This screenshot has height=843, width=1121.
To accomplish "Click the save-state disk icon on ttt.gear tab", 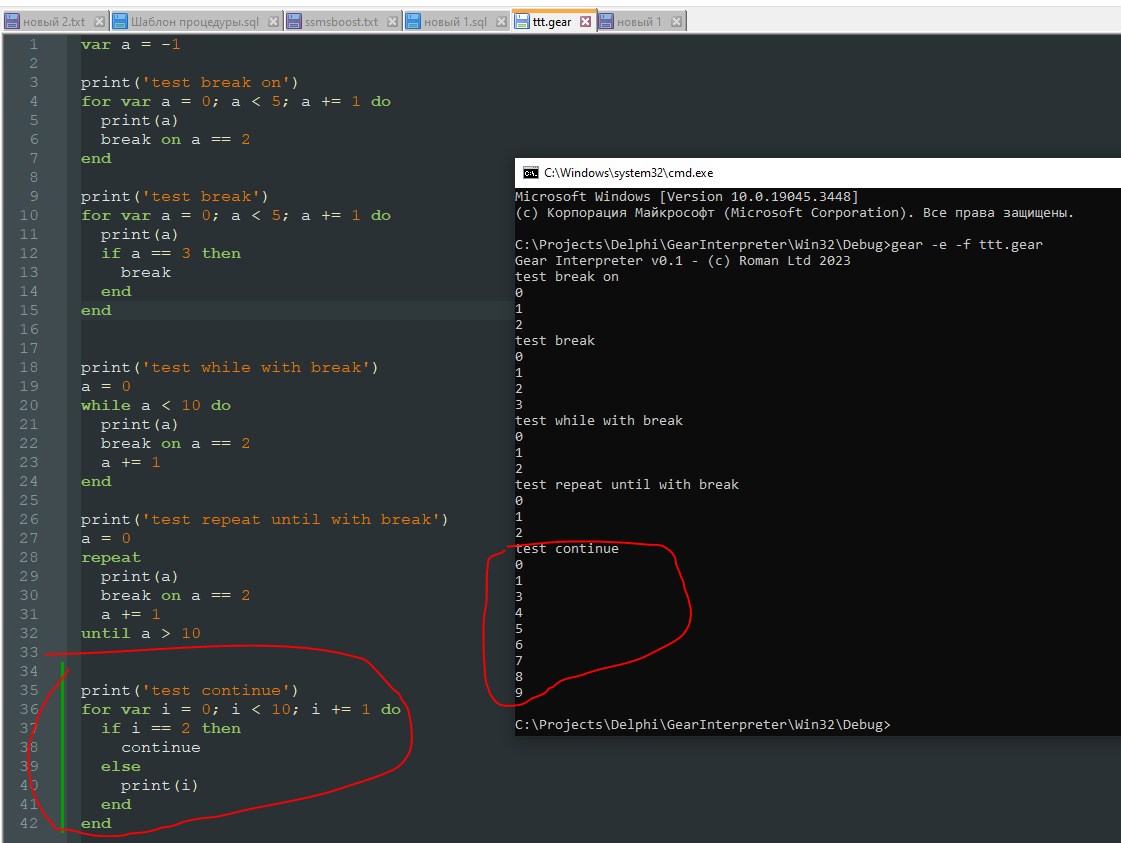I will [x=521, y=21].
